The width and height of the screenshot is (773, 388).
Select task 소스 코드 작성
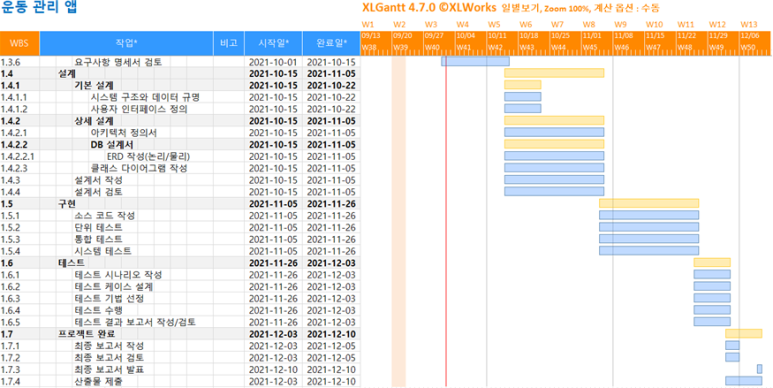(105, 216)
